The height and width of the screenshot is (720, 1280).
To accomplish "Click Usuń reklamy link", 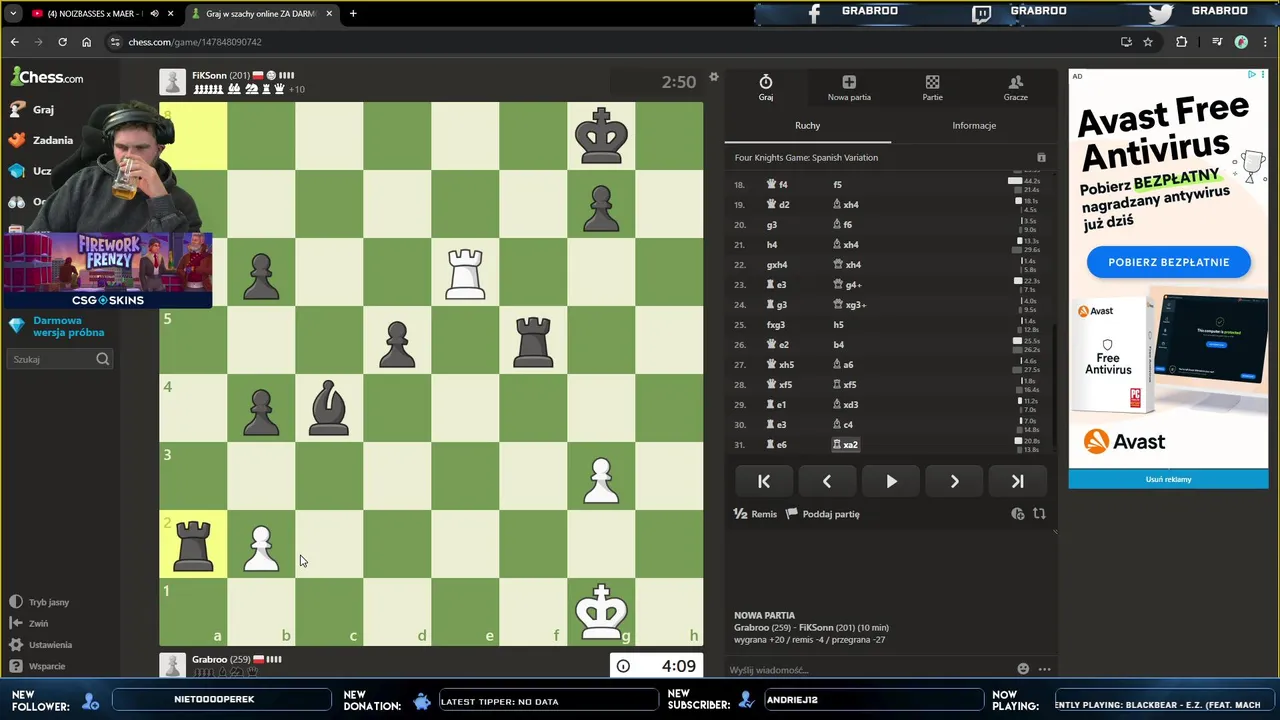I will [x=1168, y=479].
